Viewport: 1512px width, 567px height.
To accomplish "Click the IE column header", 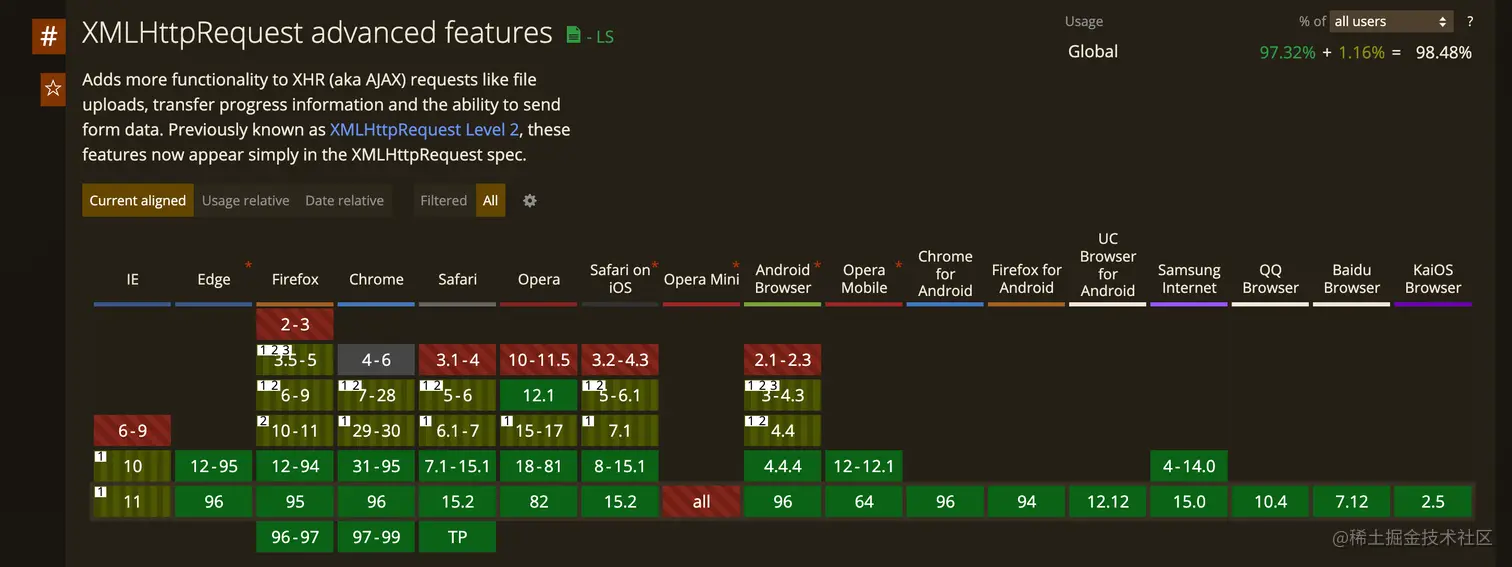I will click(133, 280).
